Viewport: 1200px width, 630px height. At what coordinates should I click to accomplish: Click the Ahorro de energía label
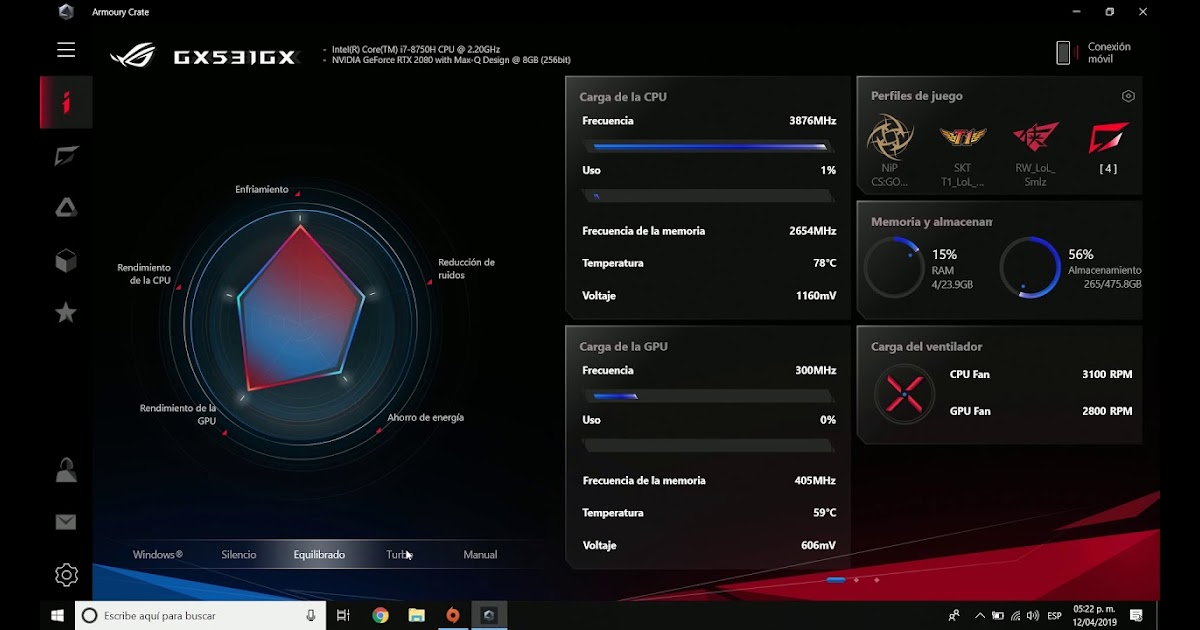(x=425, y=417)
